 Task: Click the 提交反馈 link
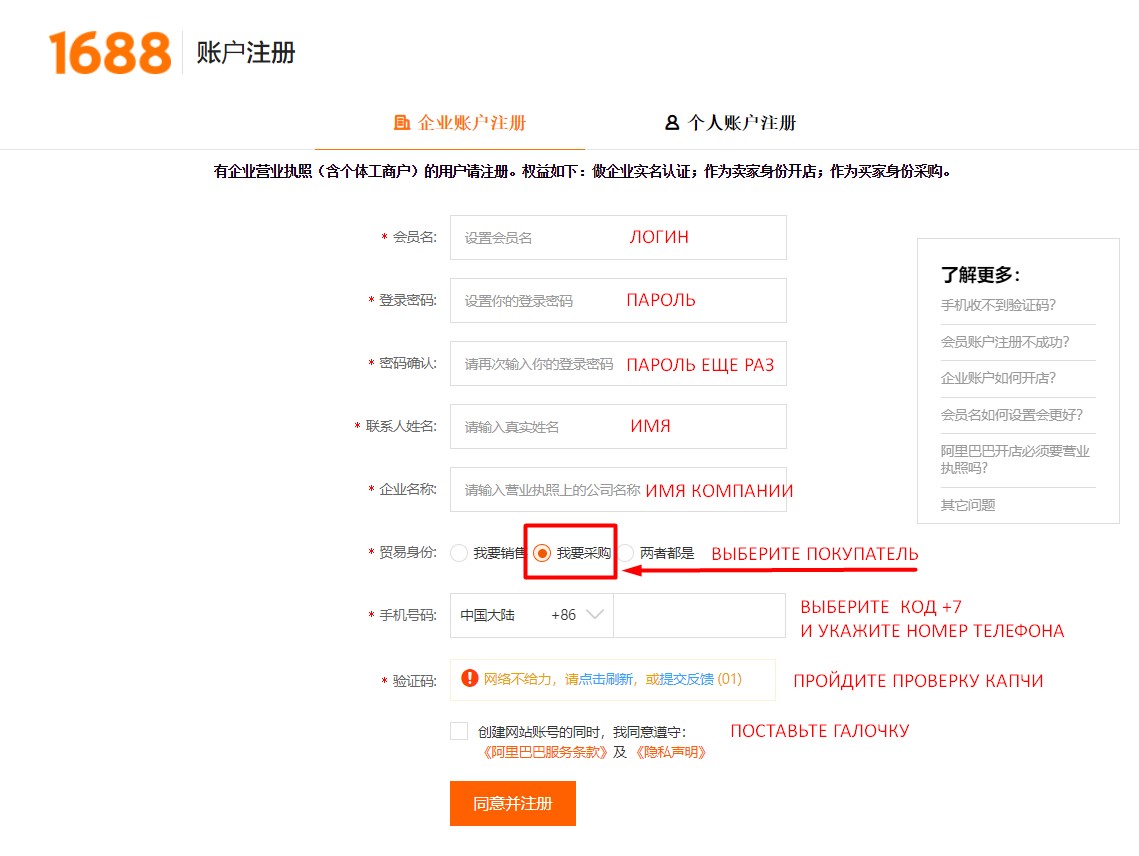(x=686, y=679)
